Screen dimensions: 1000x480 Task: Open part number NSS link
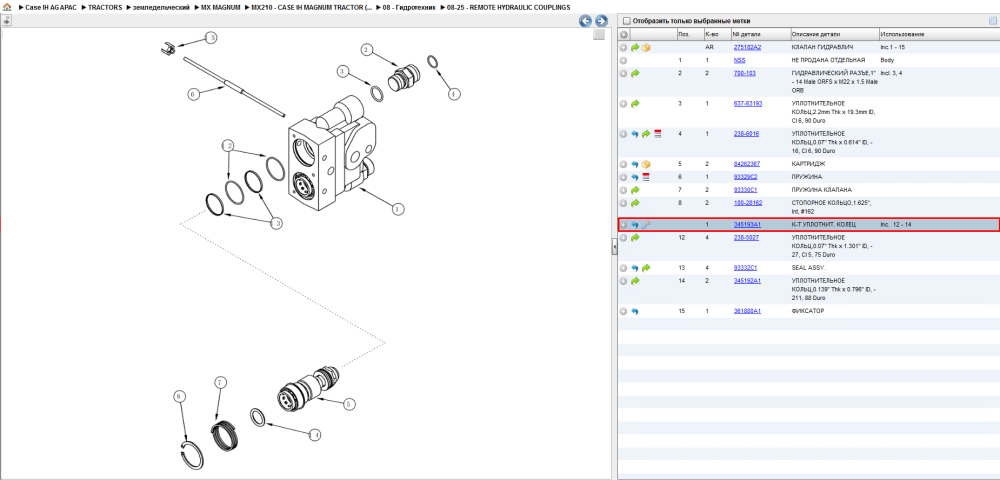739,60
